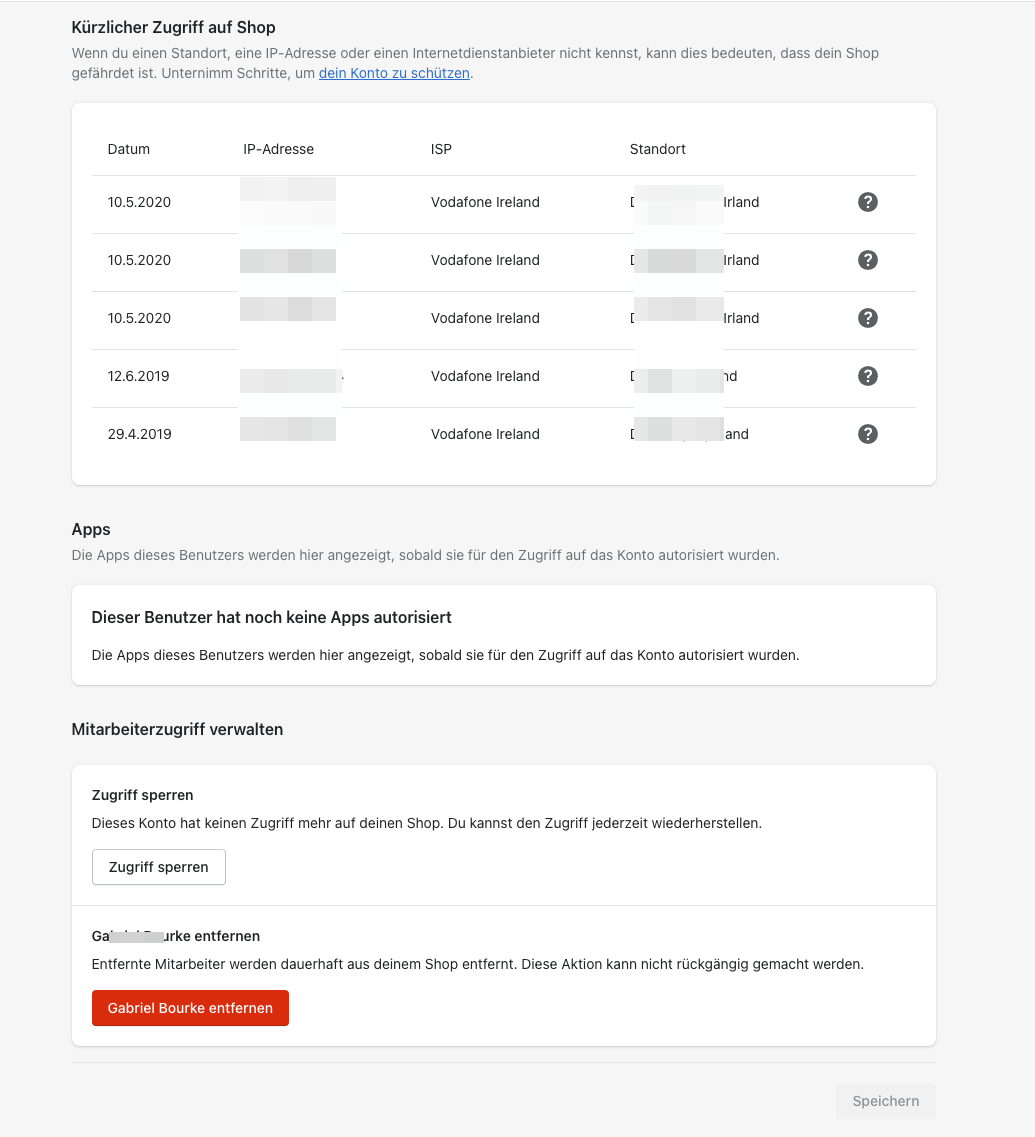Click help icon for third 10.5.2020 entry
This screenshot has width=1035, height=1137.
(x=868, y=318)
